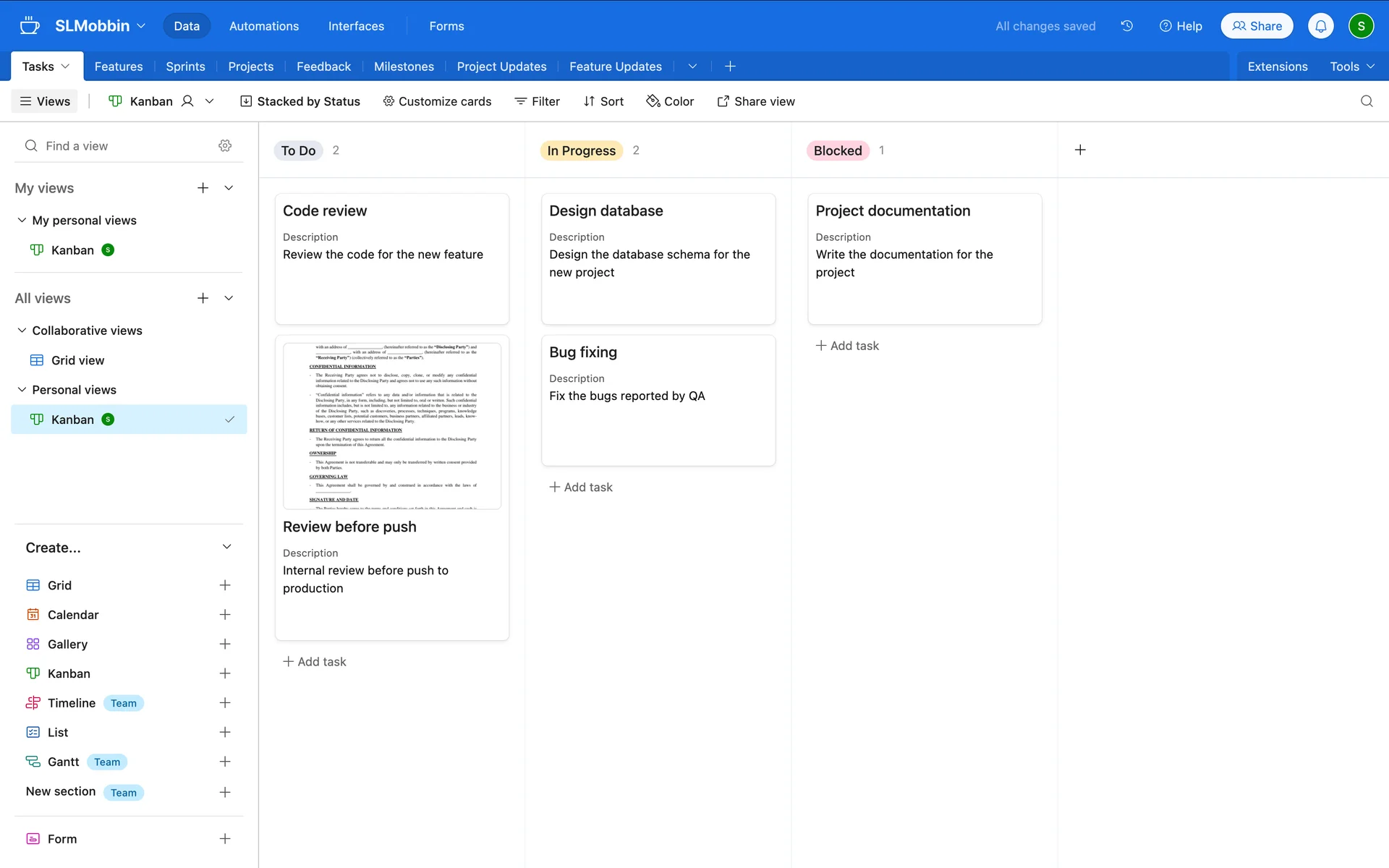The height and width of the screenshot is (868, 1389).
Task: Open the base history icon
Action: coord(1126,26)
